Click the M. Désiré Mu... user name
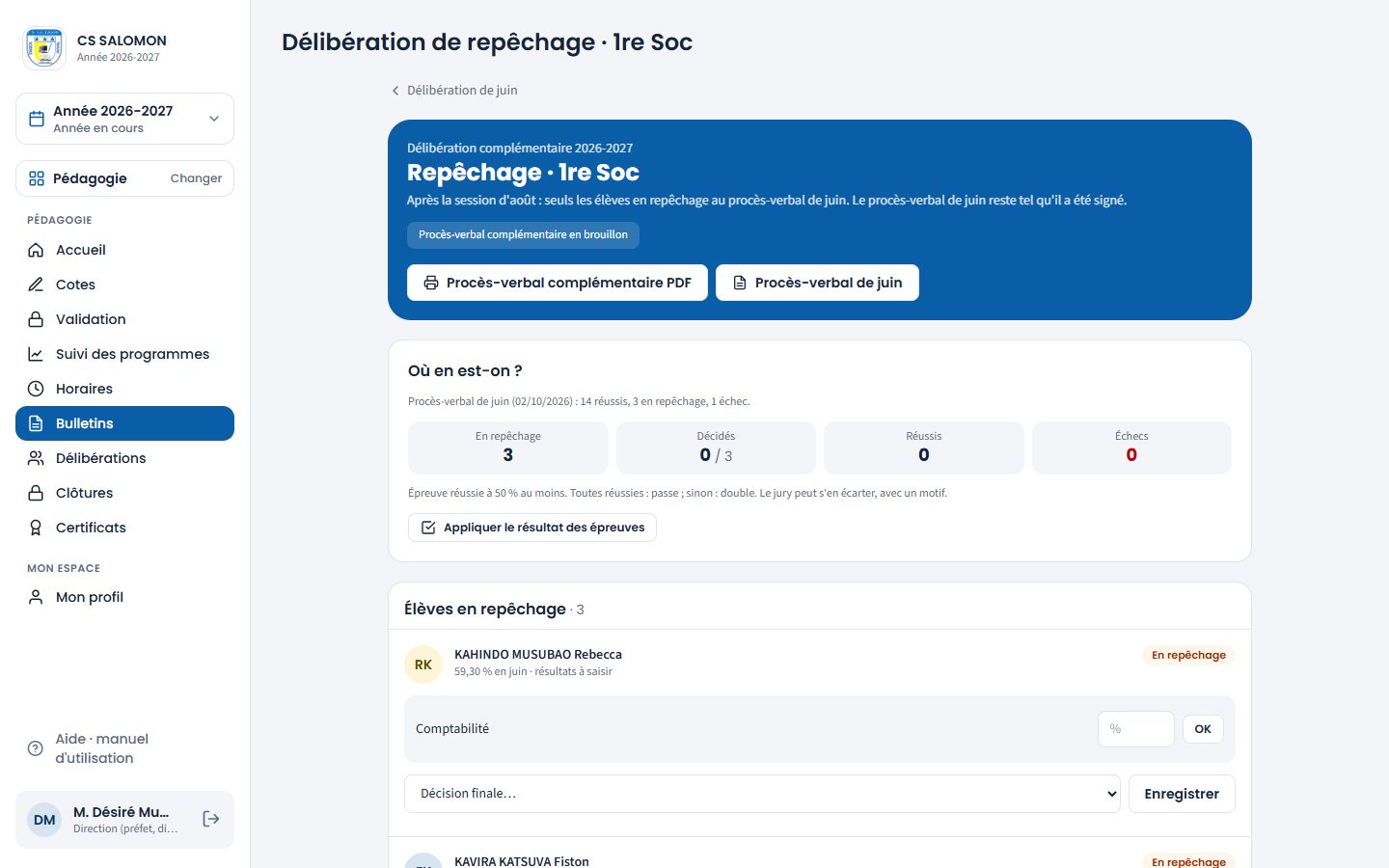This screenshot has width=1389, height=868. click(x=121, y=812)
